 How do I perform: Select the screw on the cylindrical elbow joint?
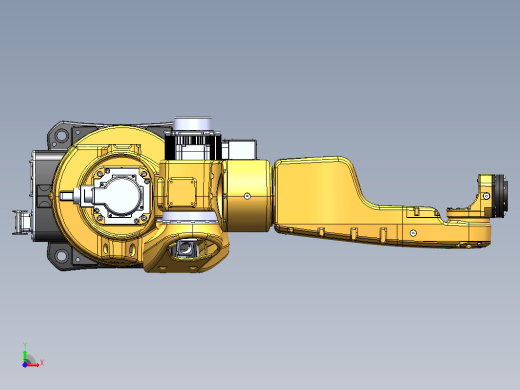pyautogui.click(x=247, y=196)
